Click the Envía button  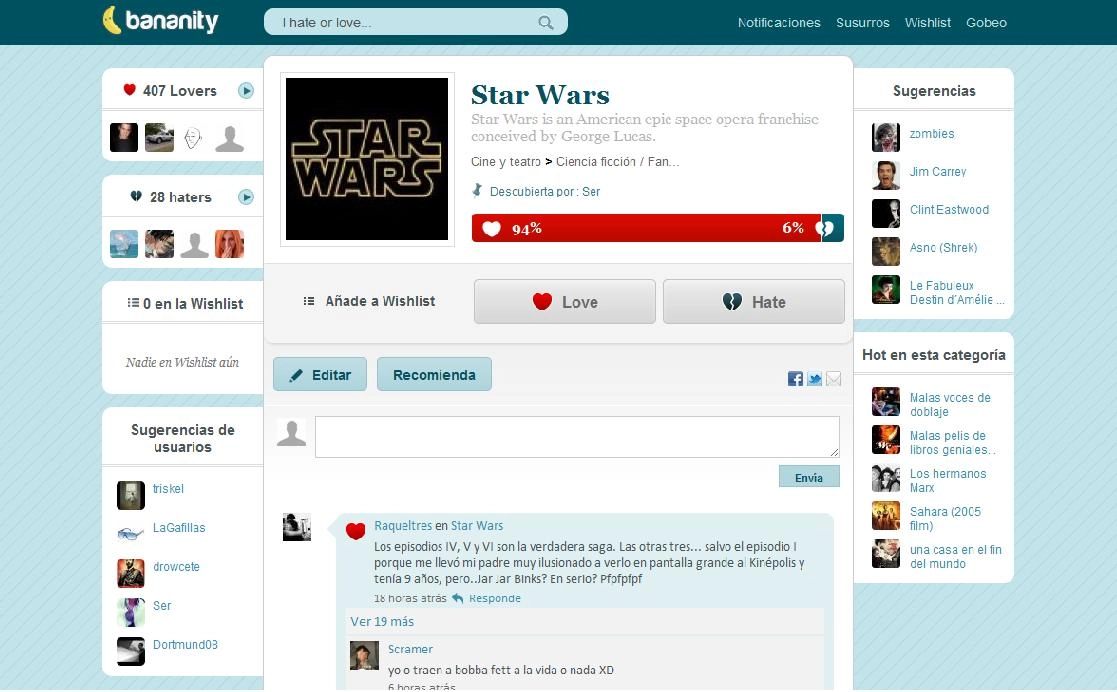(809, 477)
